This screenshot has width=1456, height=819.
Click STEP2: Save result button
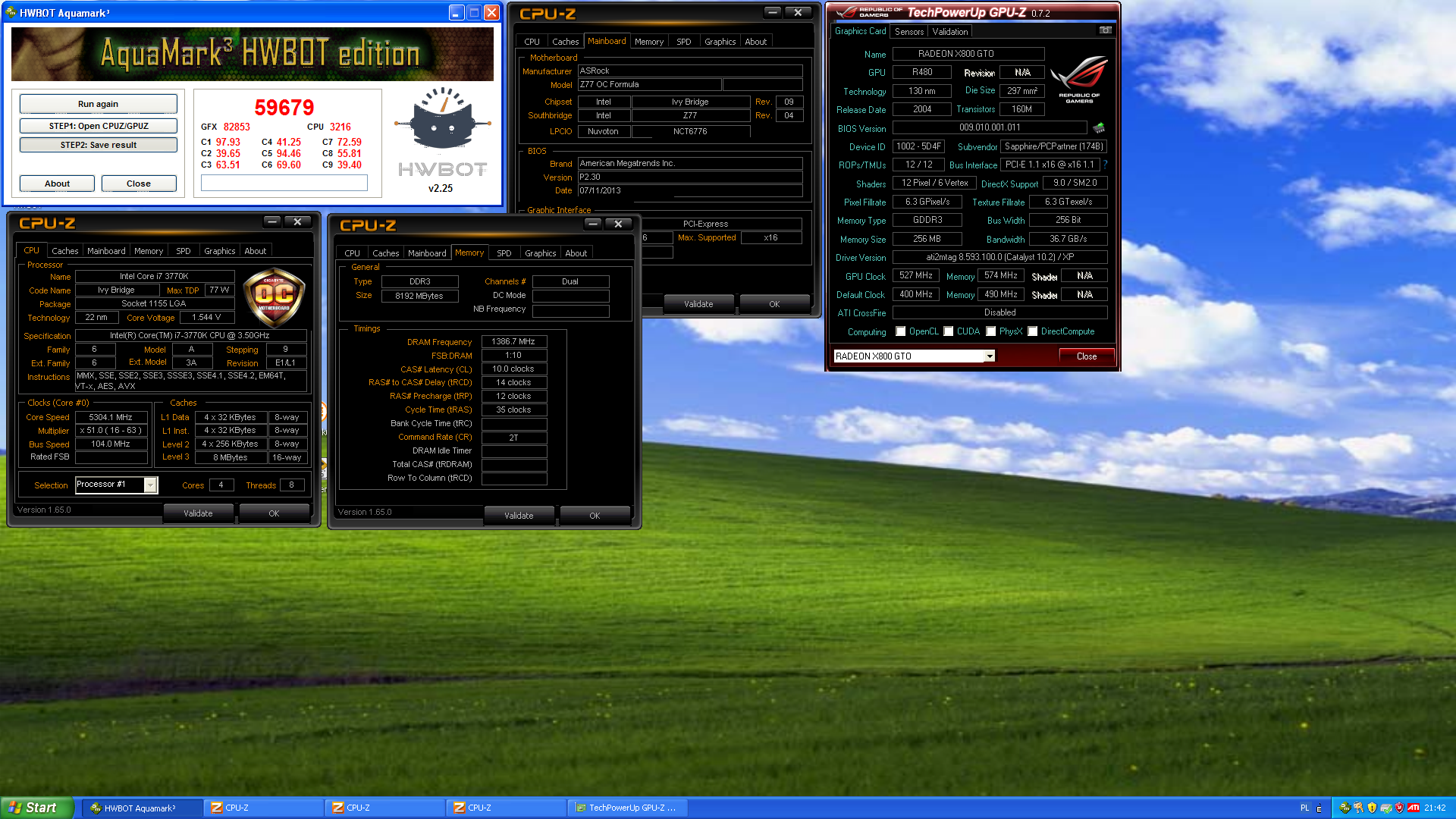99,145
